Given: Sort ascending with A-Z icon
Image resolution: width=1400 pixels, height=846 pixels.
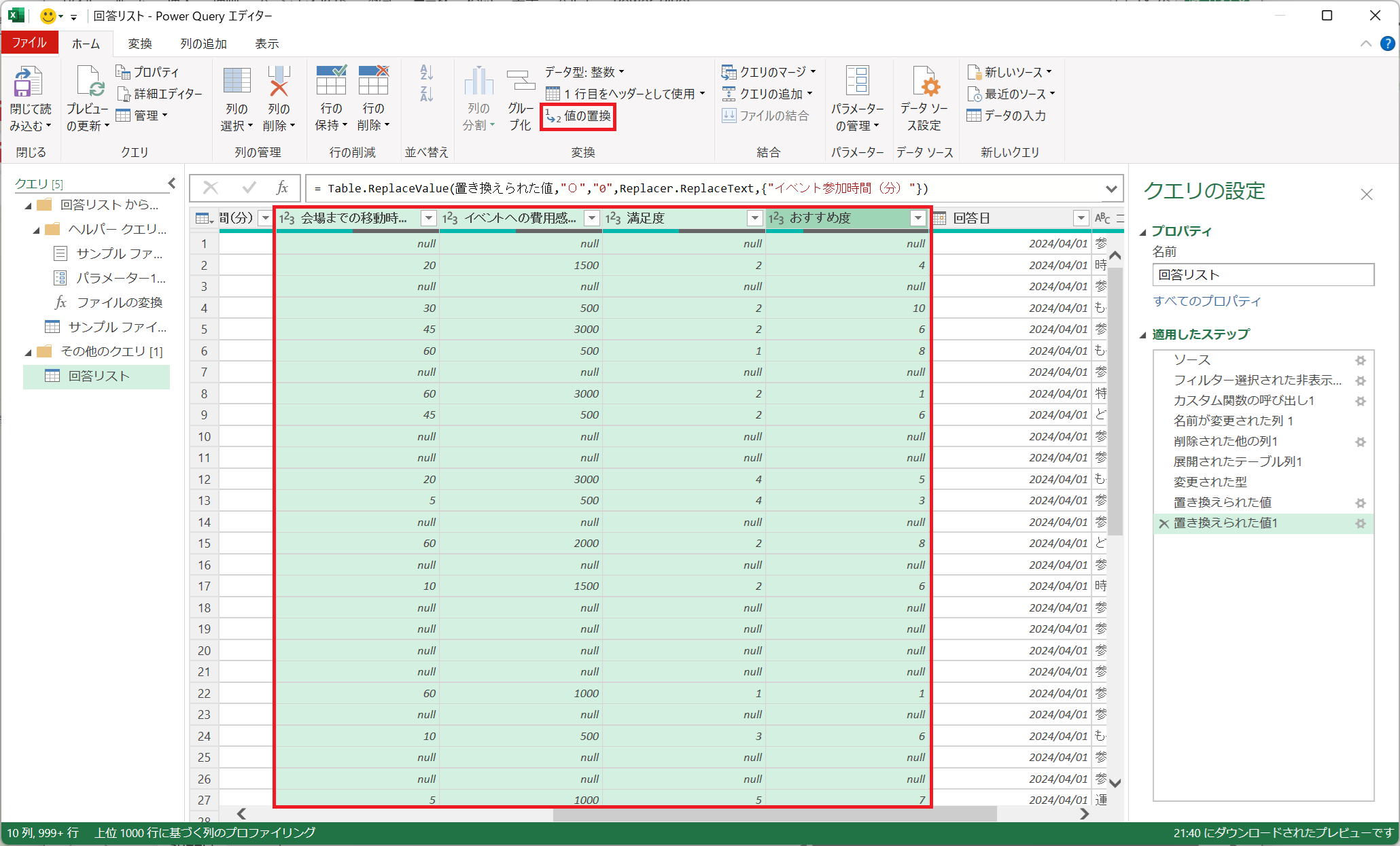Looking at the screenshot, I should (427, 72).
